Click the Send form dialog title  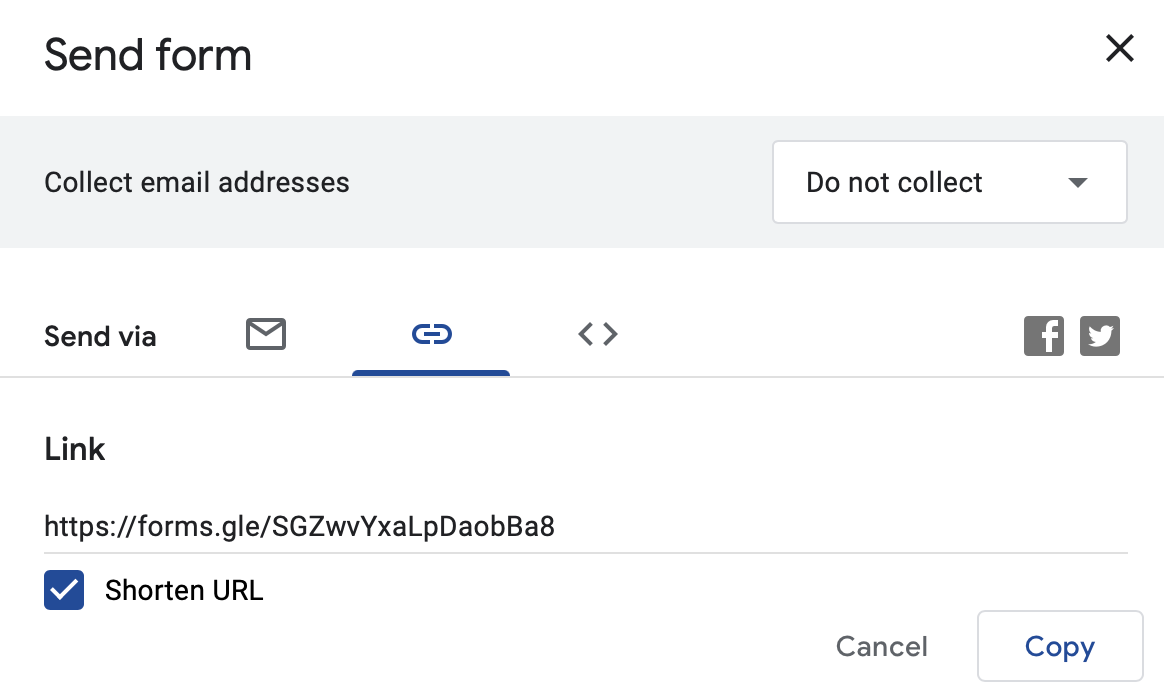(148, 55)
